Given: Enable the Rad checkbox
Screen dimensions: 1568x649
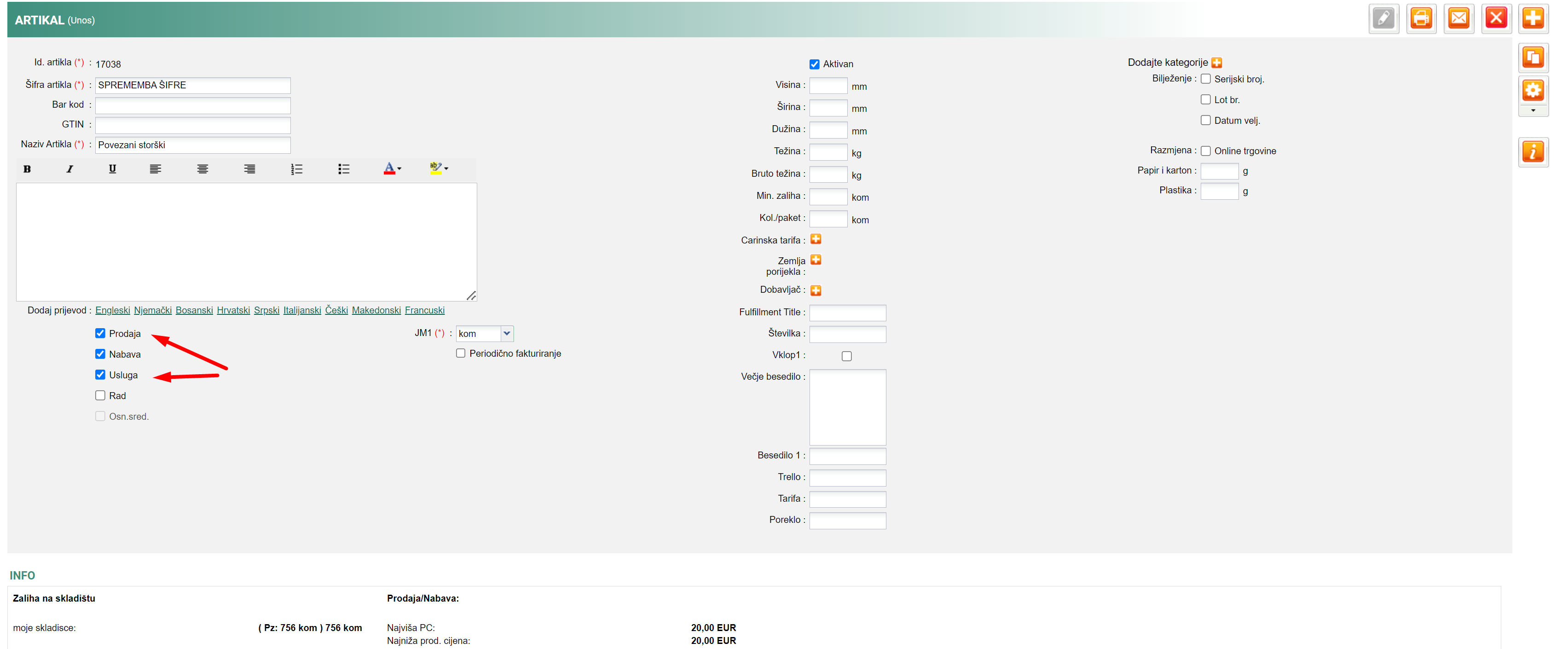Looking at the screenshot, I should pyautogui.click(x=100, y=395).
